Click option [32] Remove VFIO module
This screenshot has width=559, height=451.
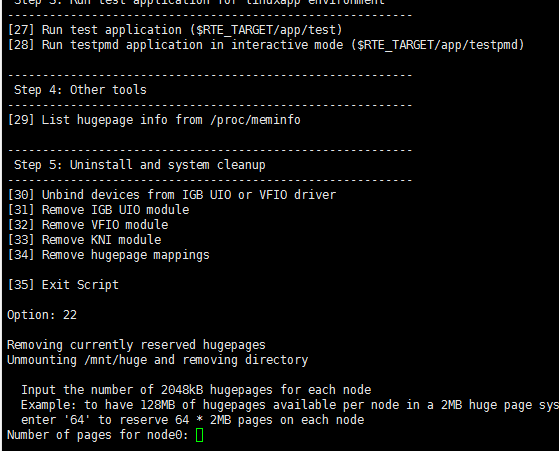point(88,225)
